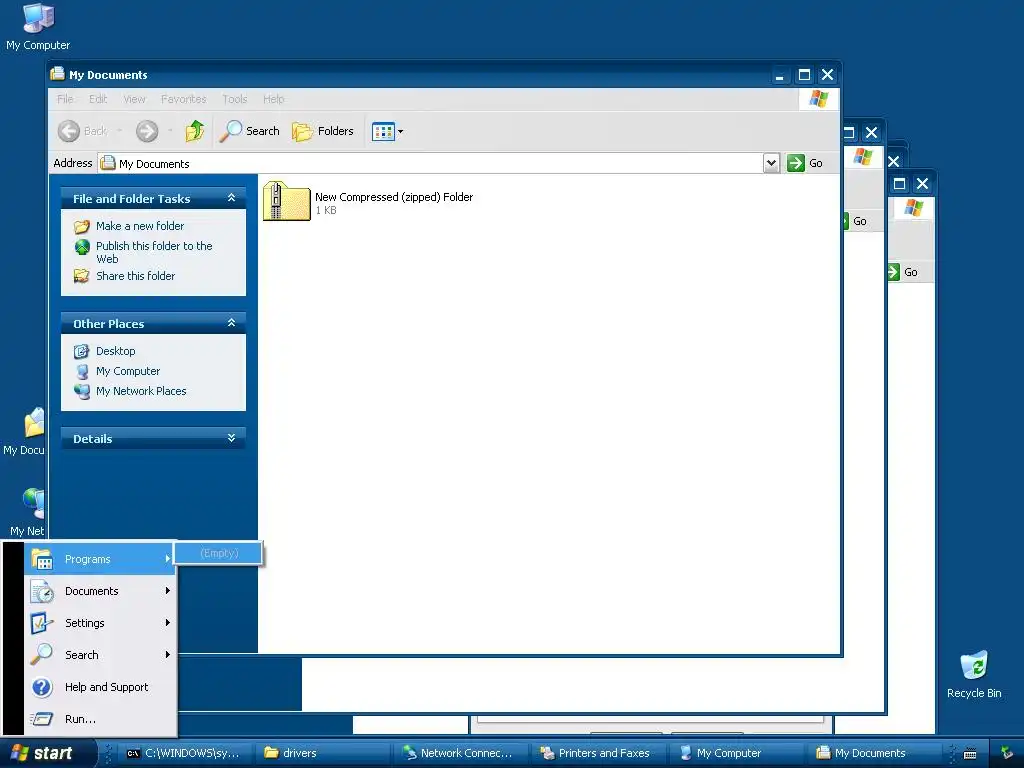This screenshot has width=1024, height=768.
Task: Click Go button in the second background window
Action: click(855, 221)
